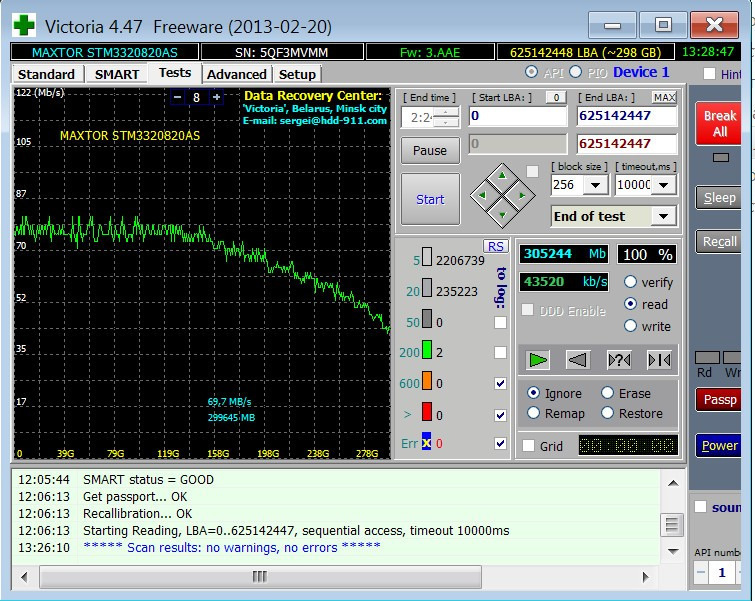Select the random scan ?▶◀ icon
Screen dimensions: 755x601
click(x=618, y=359)
